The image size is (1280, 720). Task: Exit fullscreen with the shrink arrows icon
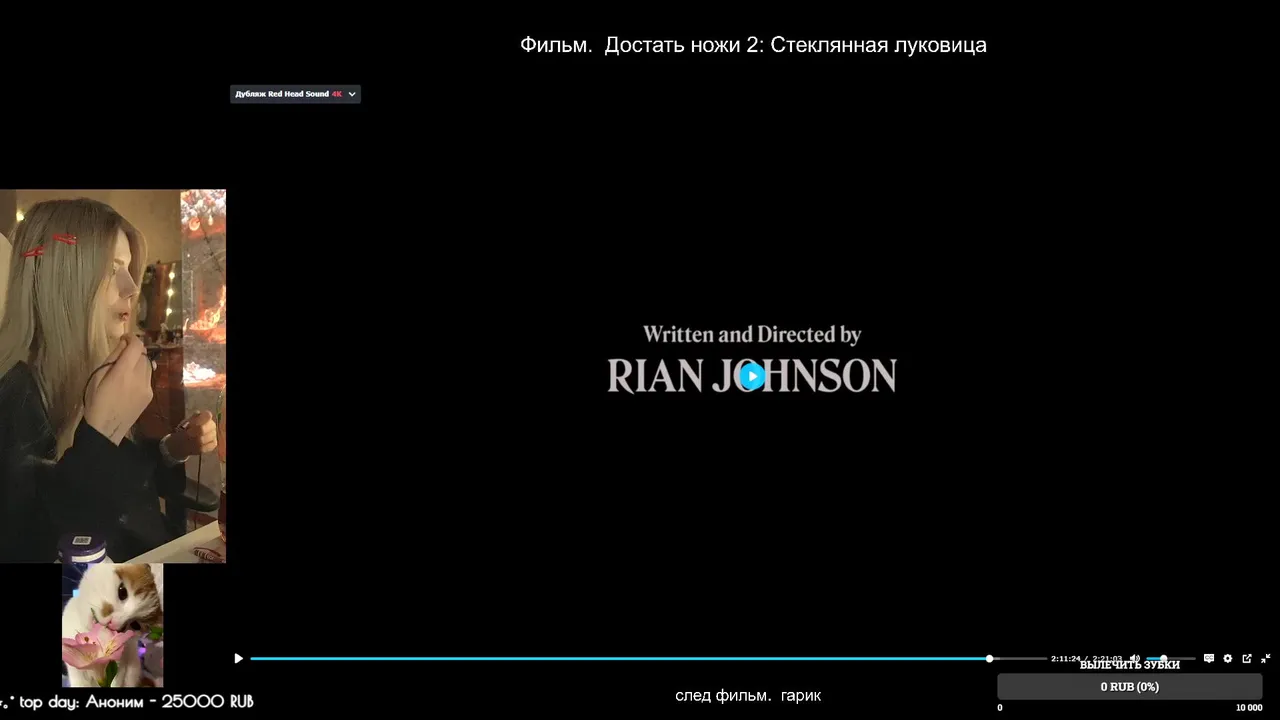pyautogui.click(x=1266, y=658)
